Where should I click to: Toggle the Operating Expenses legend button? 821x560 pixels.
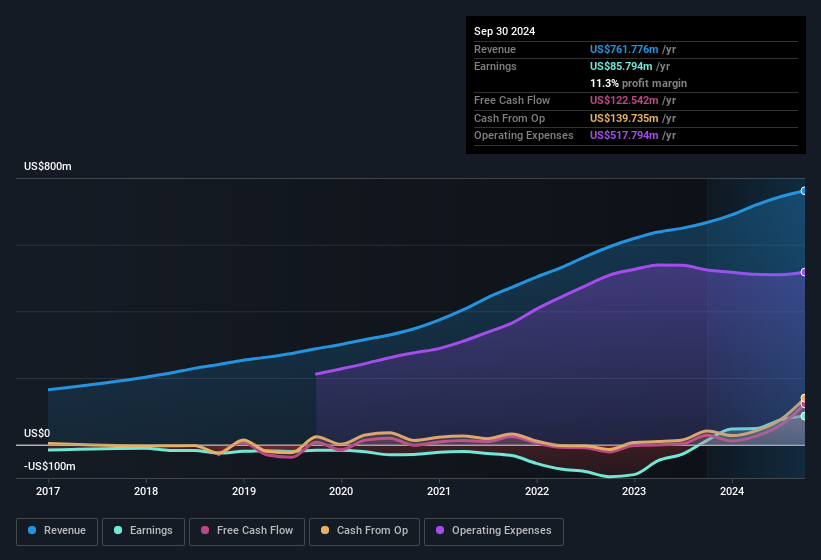coord(494,531)
